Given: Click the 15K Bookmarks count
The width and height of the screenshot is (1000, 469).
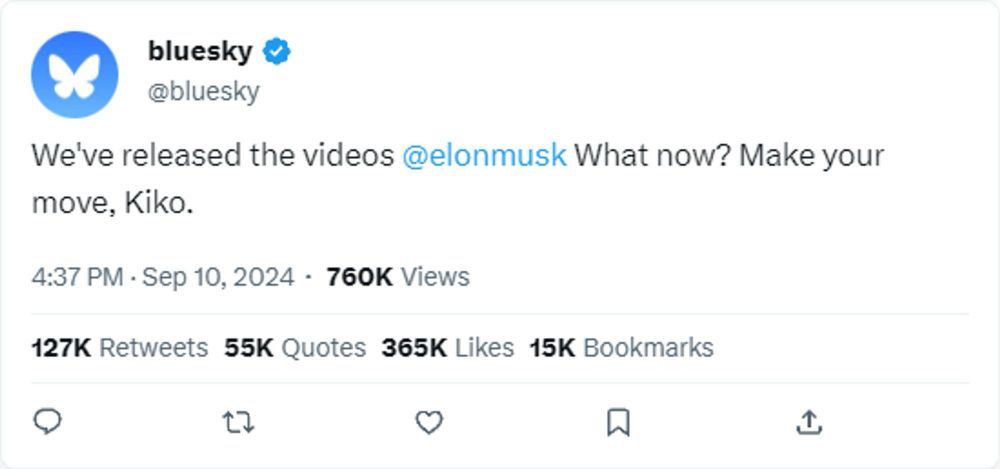Looking at the screenshot, I should pyautogui.click(x=621, y=348).
